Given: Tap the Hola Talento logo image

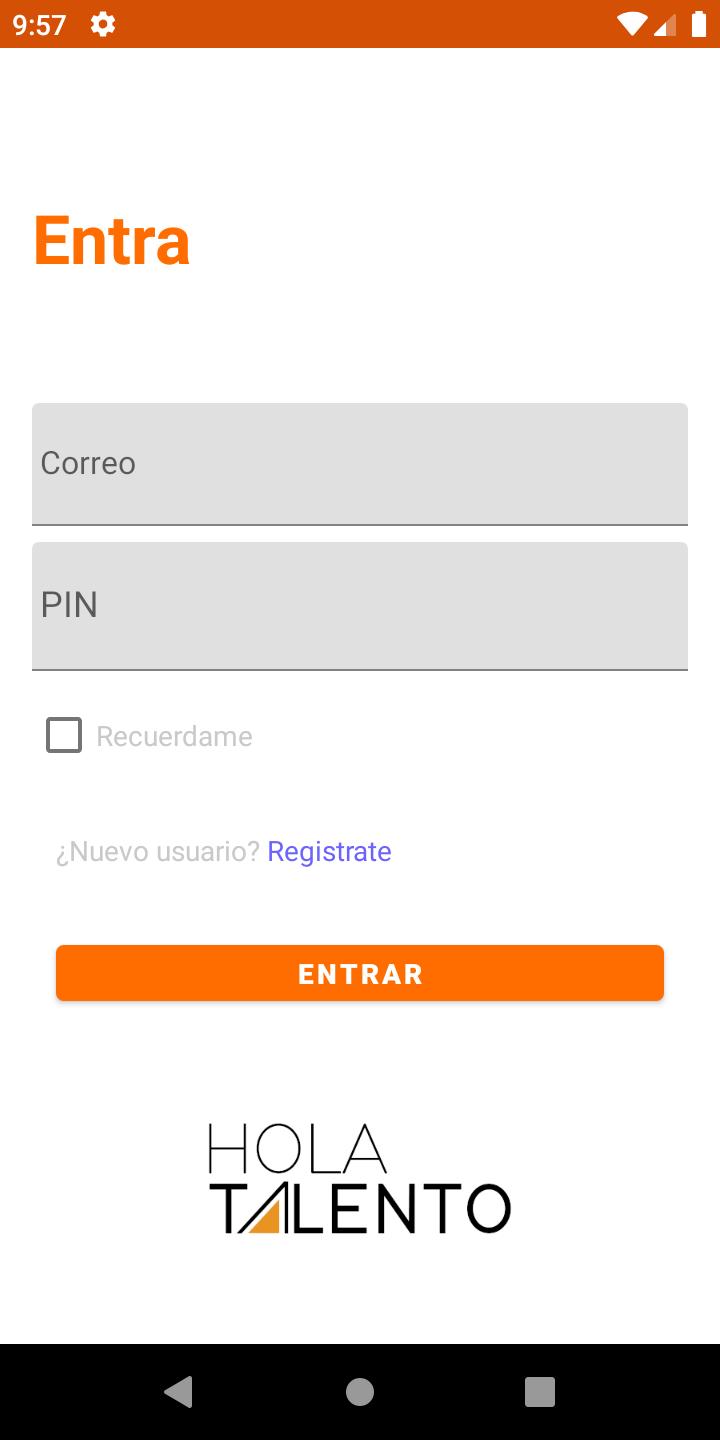Looking at the screenshot, I should click(x=360, y=1178).
